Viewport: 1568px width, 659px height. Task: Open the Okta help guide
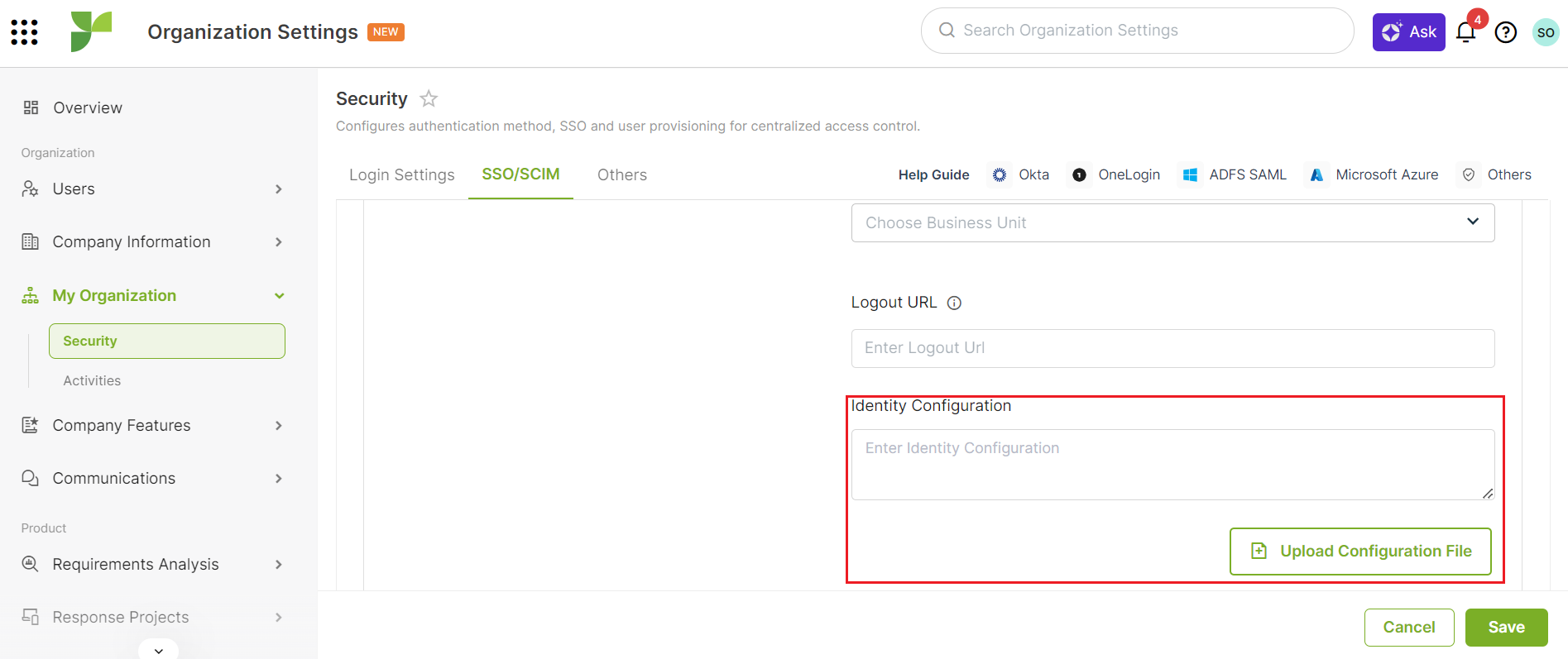[1020, 174]
